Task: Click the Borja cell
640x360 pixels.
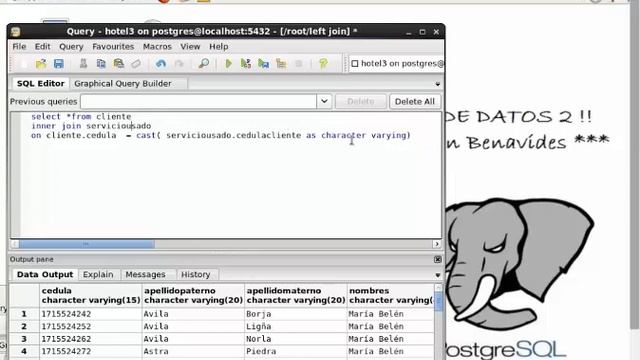Action: 296,314
